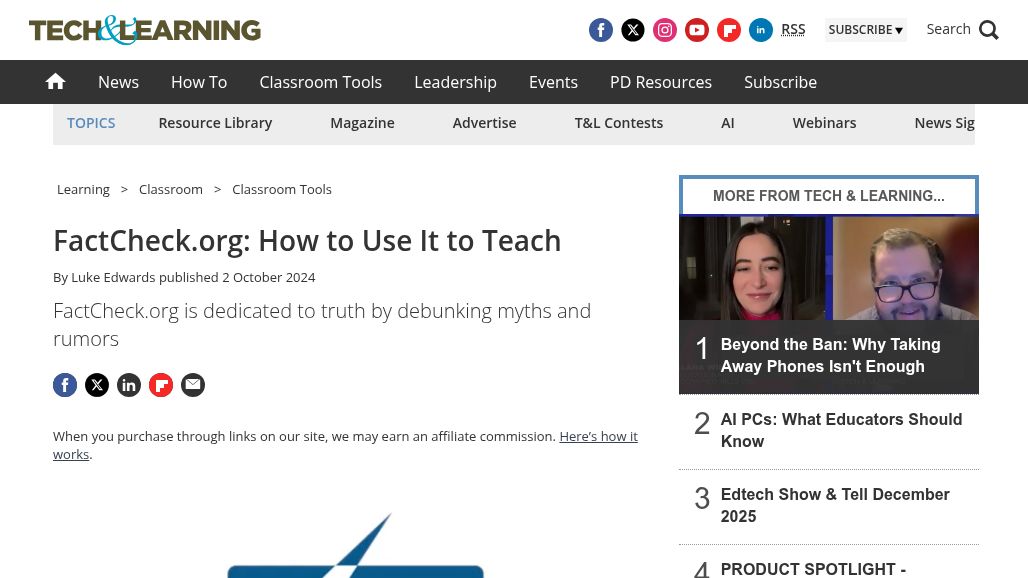Select the Webinars topic tab

coord(824,123)
